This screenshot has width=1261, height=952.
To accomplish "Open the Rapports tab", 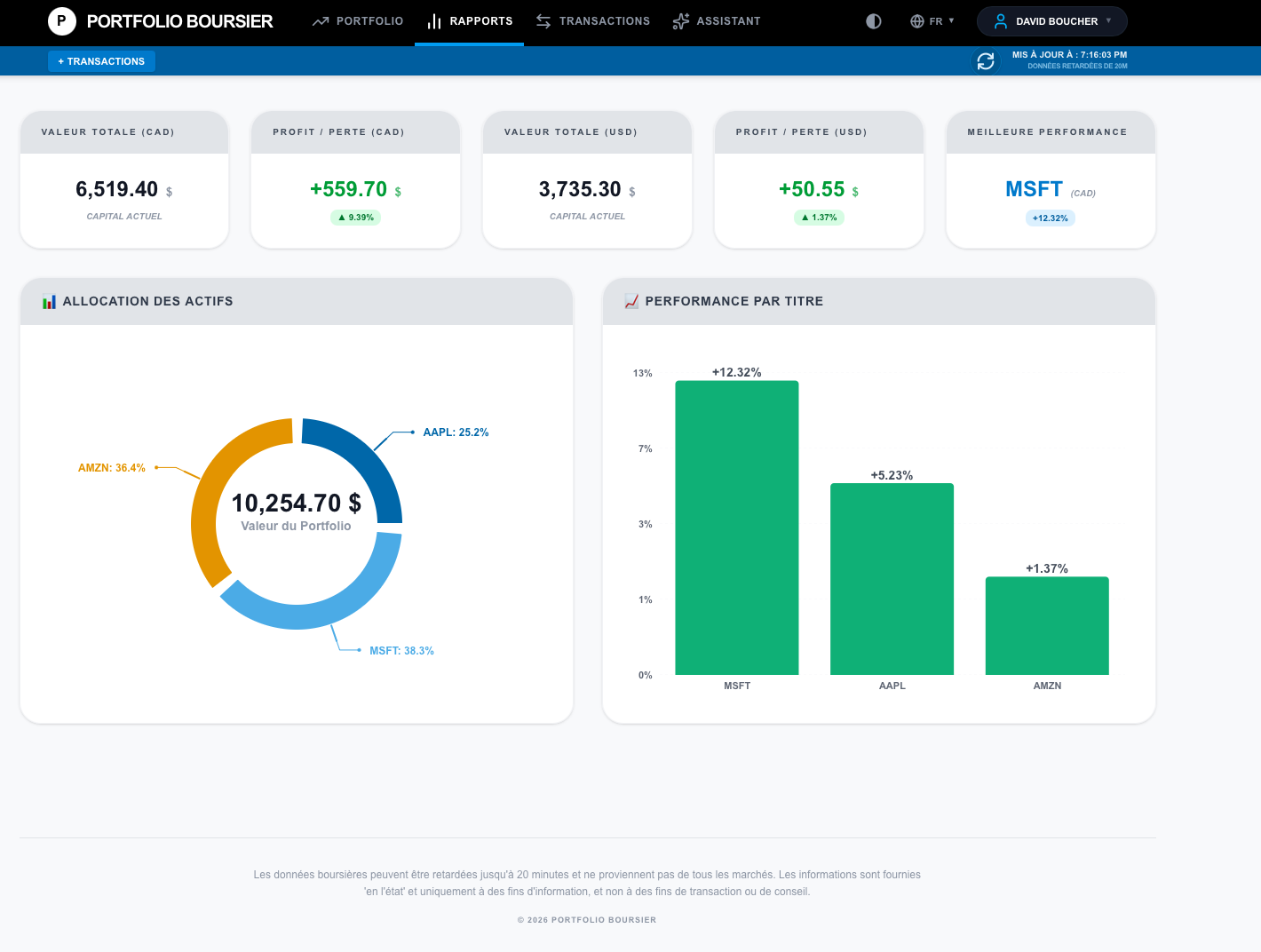I will click(x=470, y=21).
